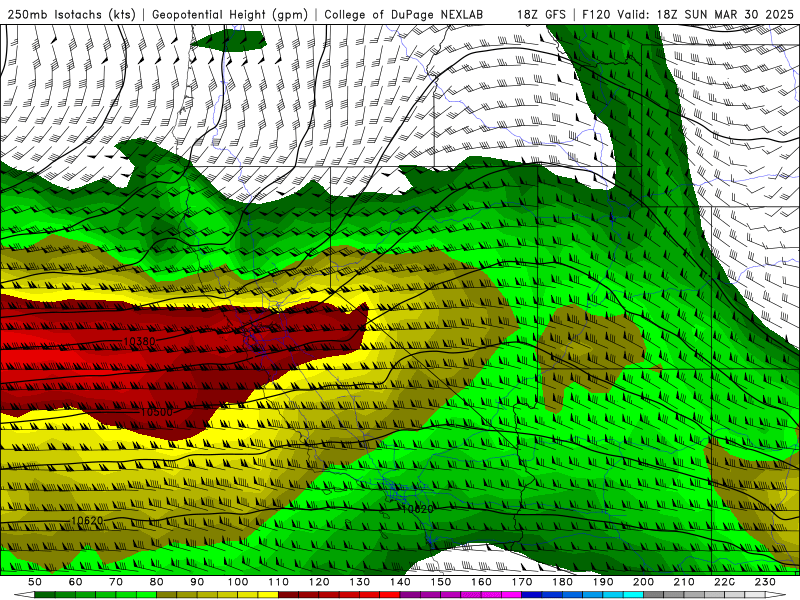
Task: Click the "250mb Isotachs (kts)" title text
Action: [72, 15]
